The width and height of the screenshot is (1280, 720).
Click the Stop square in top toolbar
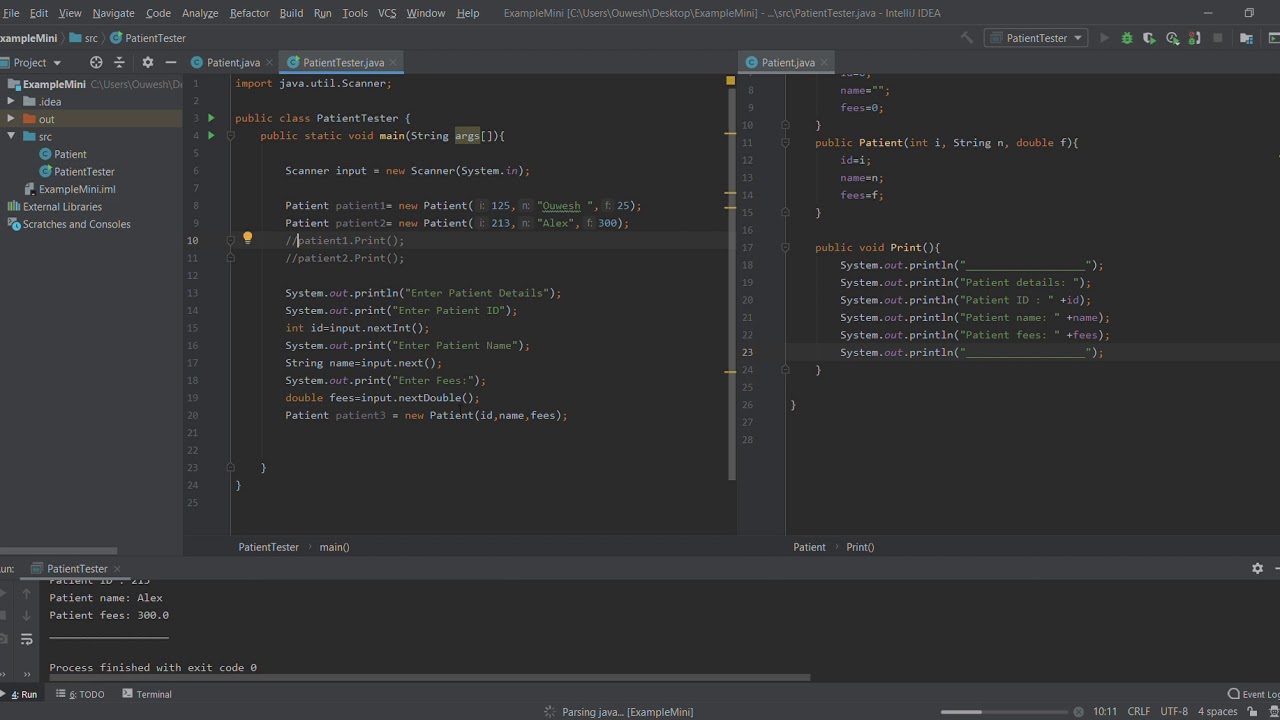(1218, 38)
